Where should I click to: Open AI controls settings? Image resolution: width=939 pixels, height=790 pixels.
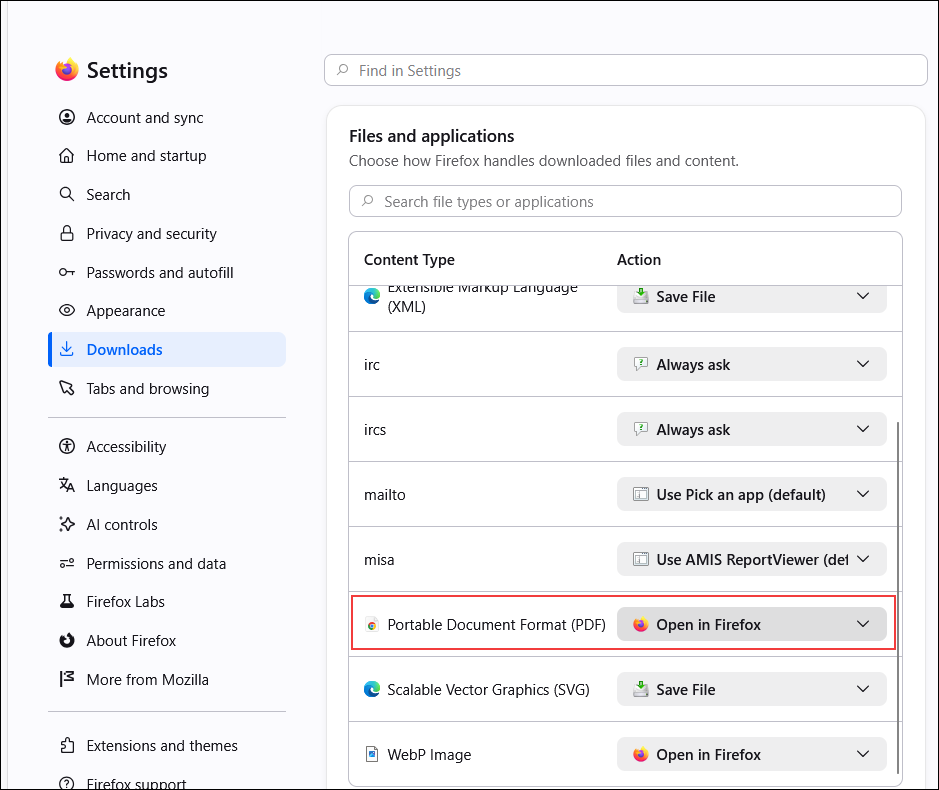click(167, 524)
